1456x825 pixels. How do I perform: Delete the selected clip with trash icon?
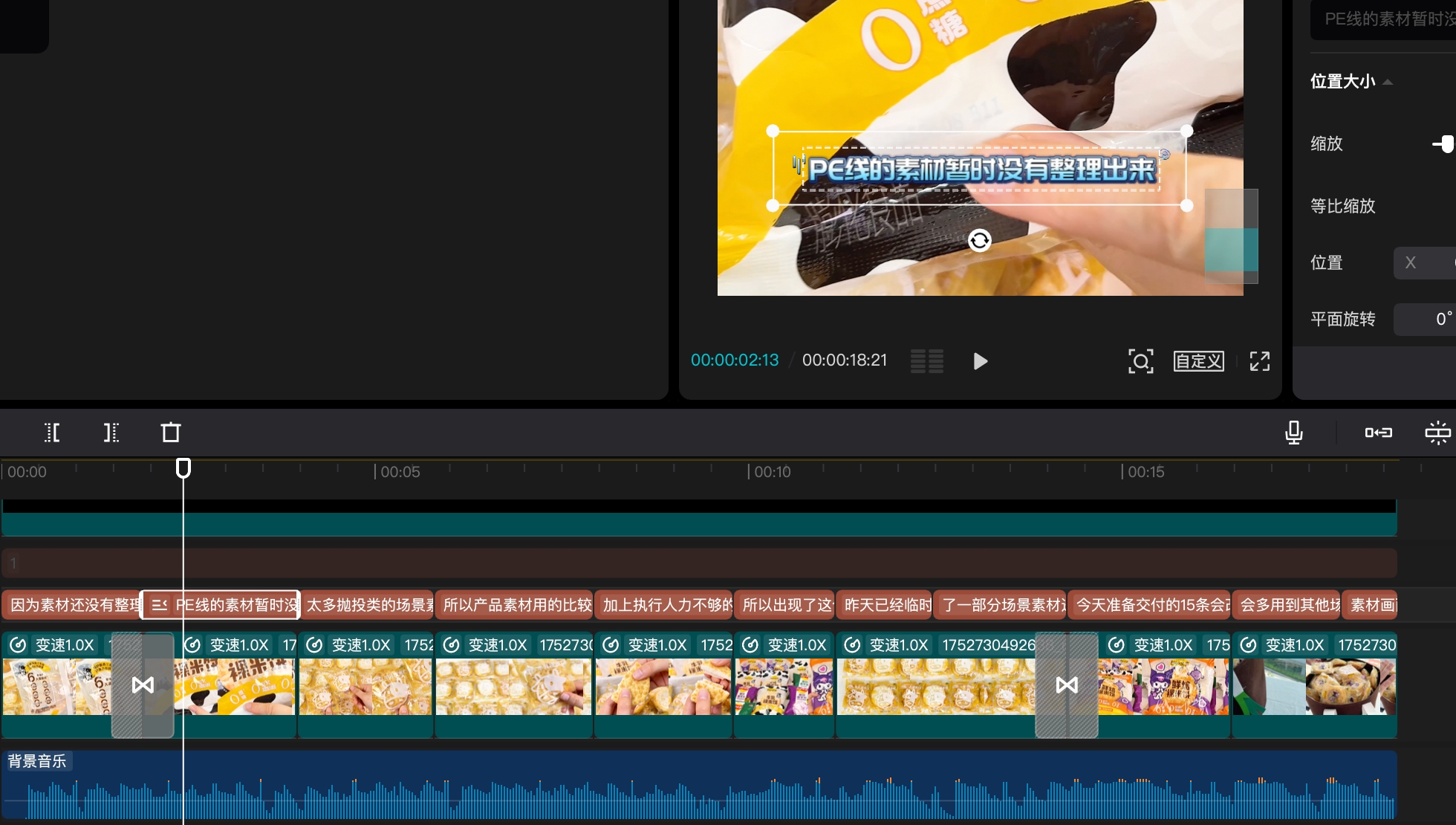pyautogui.click(x=171, y=433)
